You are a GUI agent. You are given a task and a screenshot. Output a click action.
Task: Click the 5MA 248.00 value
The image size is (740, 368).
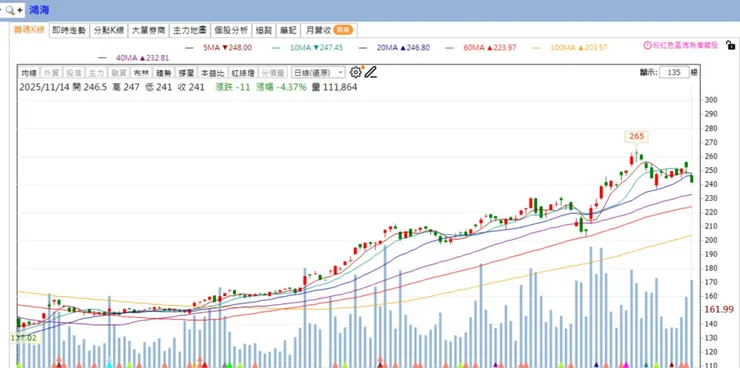click(237, 48)
